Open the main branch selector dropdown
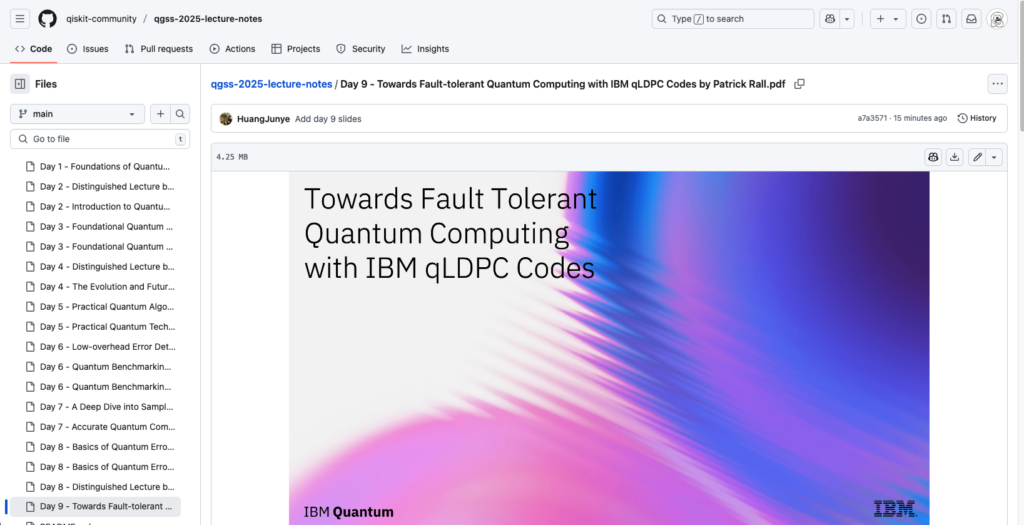This screenshot has height=525, width=1024. point(77,114)
